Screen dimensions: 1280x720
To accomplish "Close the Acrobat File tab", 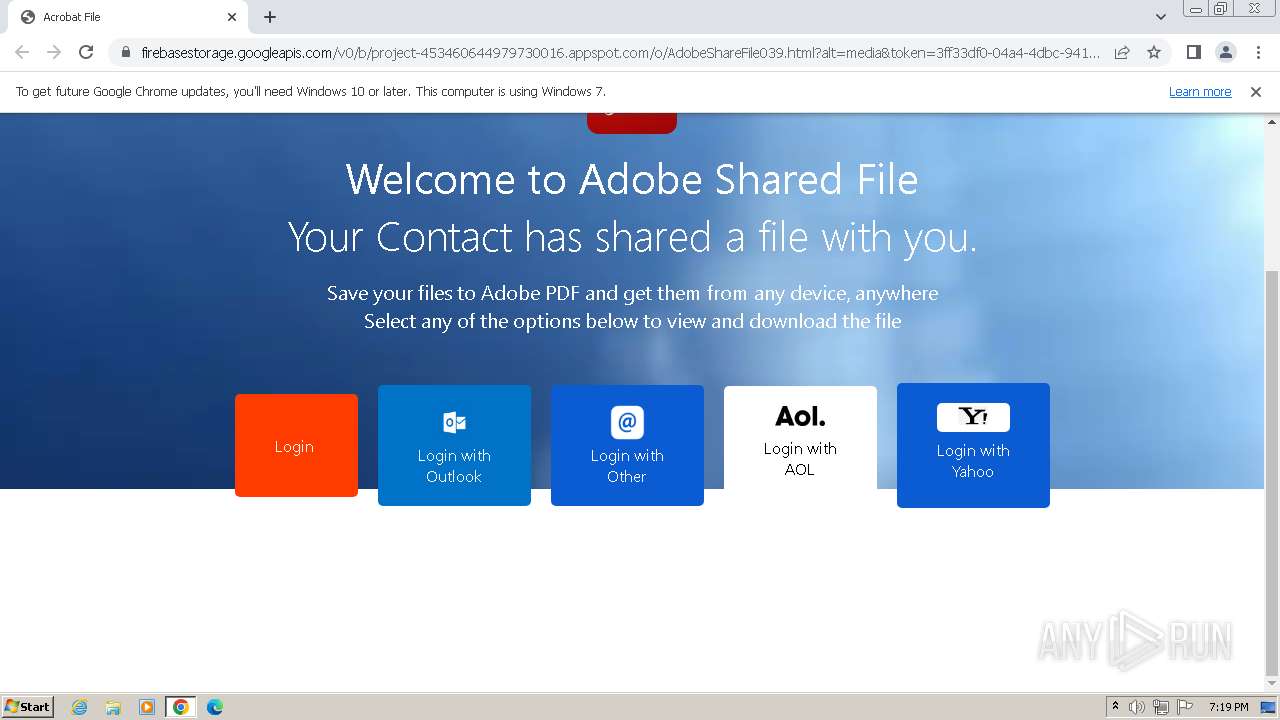I will point(232,17).
